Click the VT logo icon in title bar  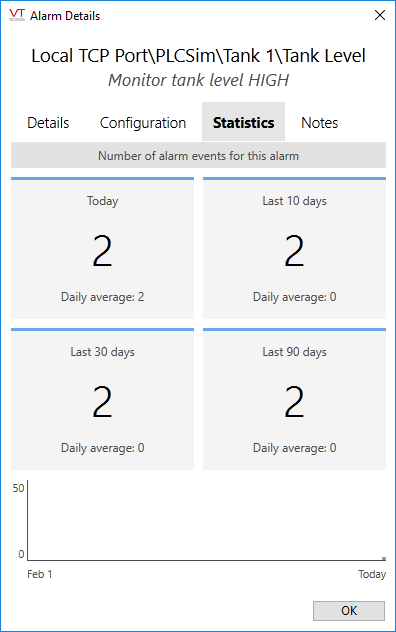17,15
